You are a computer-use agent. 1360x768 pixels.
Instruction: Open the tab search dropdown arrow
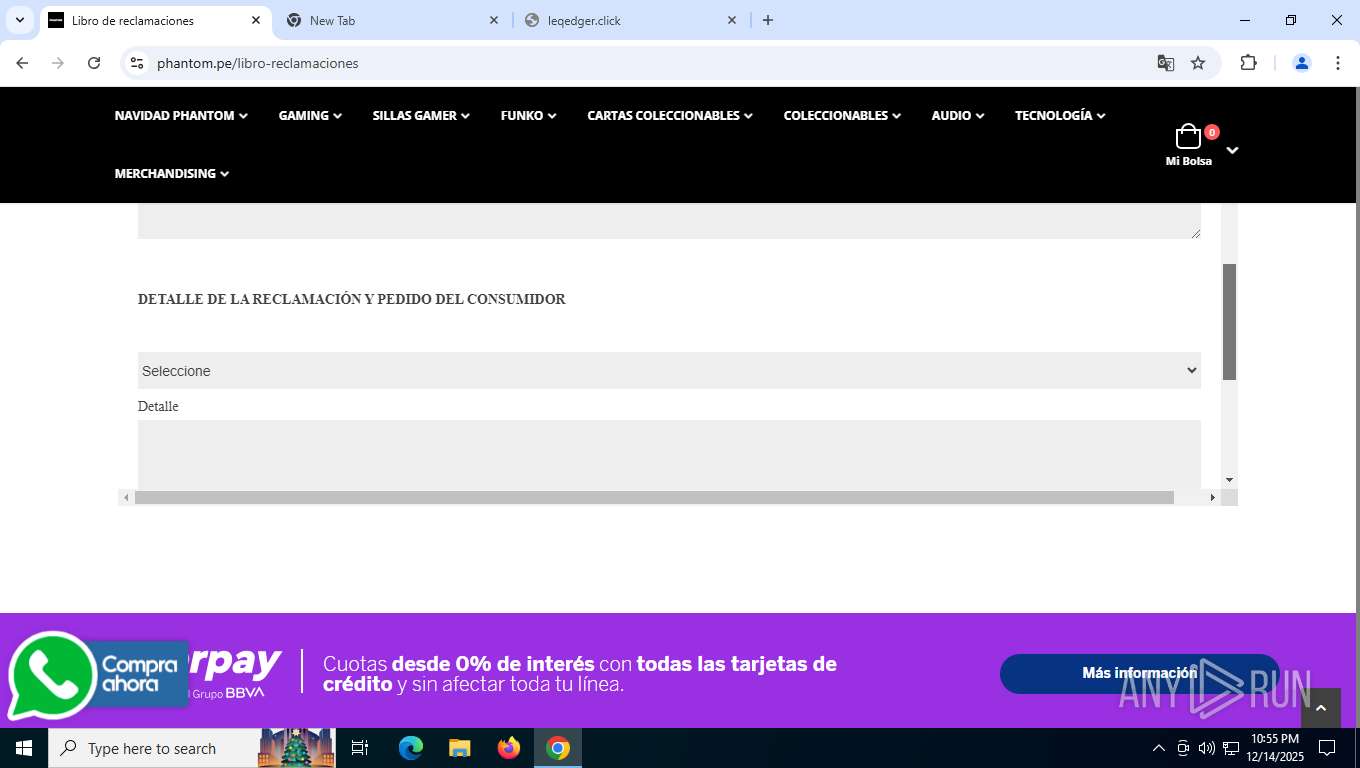[x=19, y=20]
